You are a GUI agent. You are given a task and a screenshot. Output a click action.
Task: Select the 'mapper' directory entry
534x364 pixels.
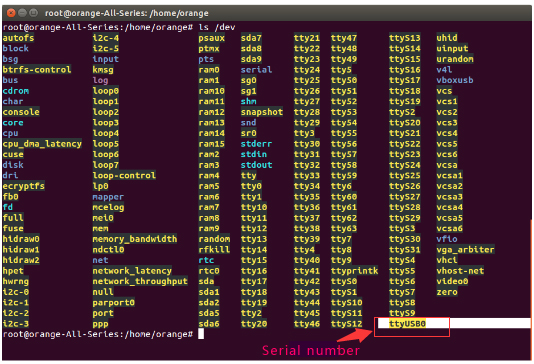[x=108, y=196]
